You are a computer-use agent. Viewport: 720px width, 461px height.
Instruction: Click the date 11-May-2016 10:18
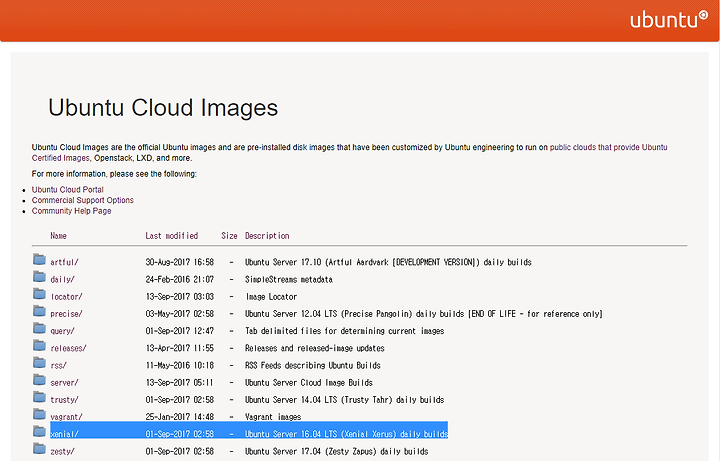pos(180,365)
